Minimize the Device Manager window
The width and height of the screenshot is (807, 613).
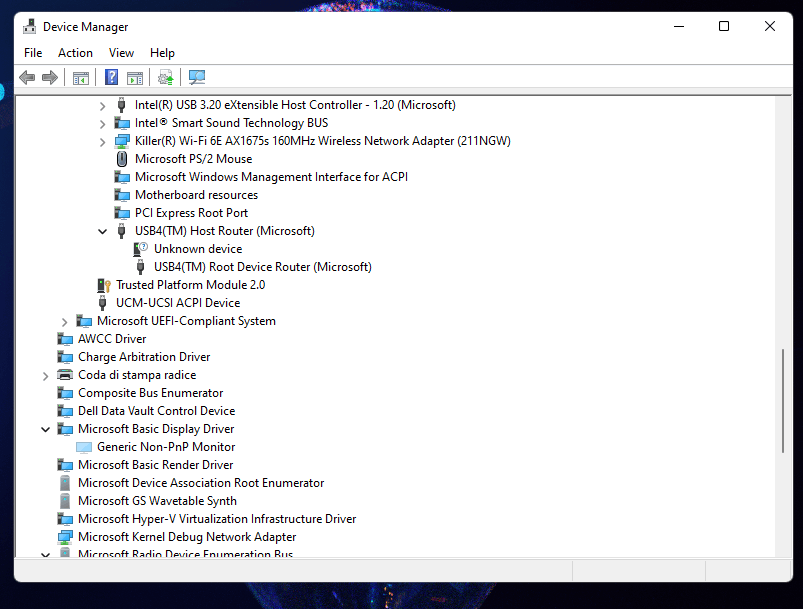[x=679, y=26]
